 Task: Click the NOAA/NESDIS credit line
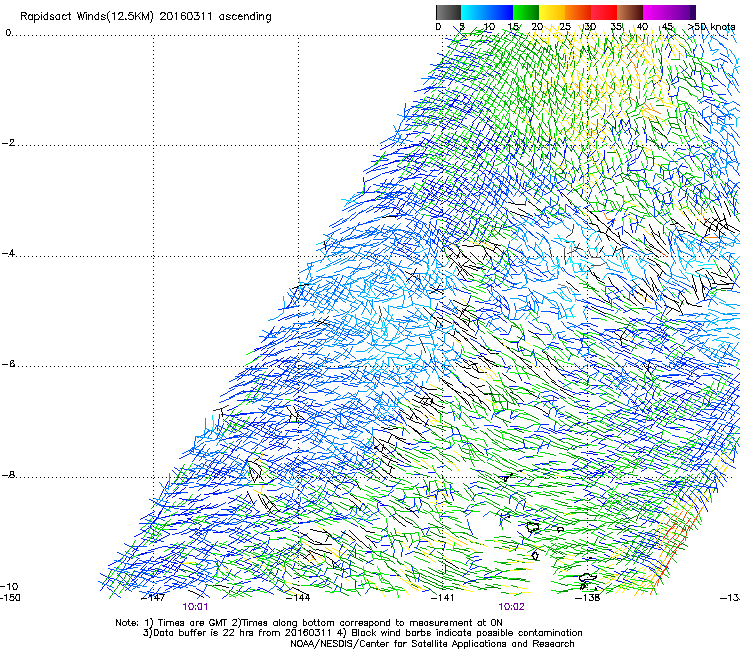(432, 644)
